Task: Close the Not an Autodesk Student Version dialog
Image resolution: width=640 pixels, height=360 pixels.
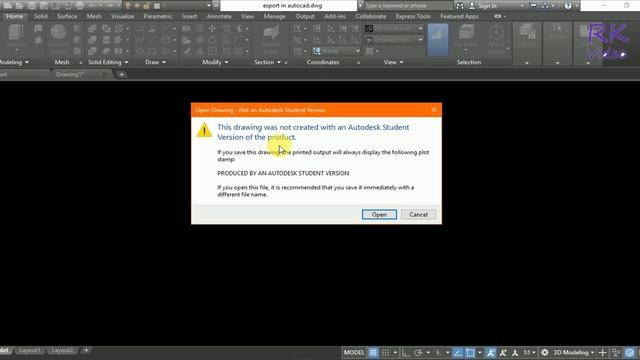Action: pos(434,110)
